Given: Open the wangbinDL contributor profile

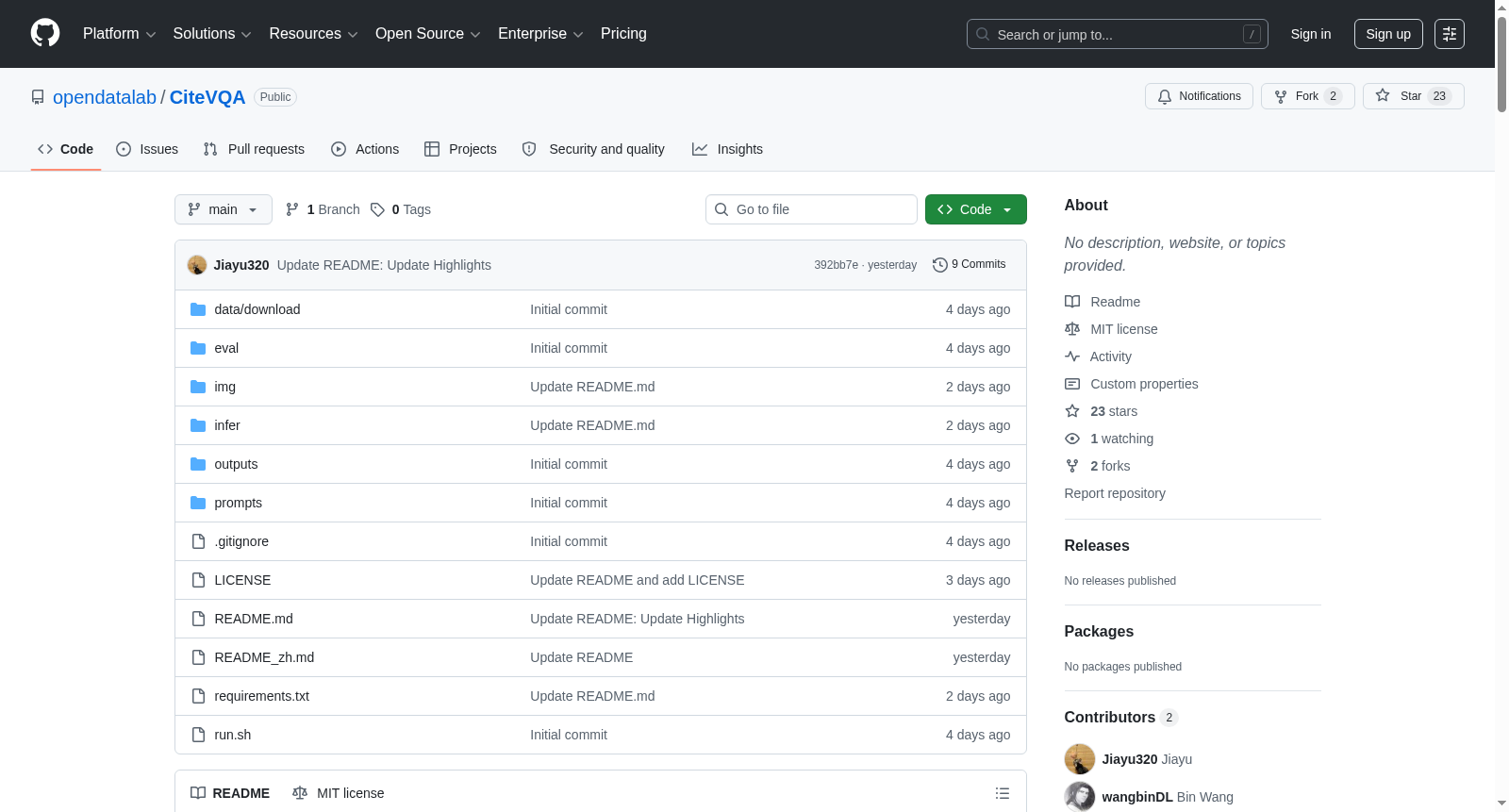Looking at the screenshot, I should pyautogui.click(x=1136, y=797).
